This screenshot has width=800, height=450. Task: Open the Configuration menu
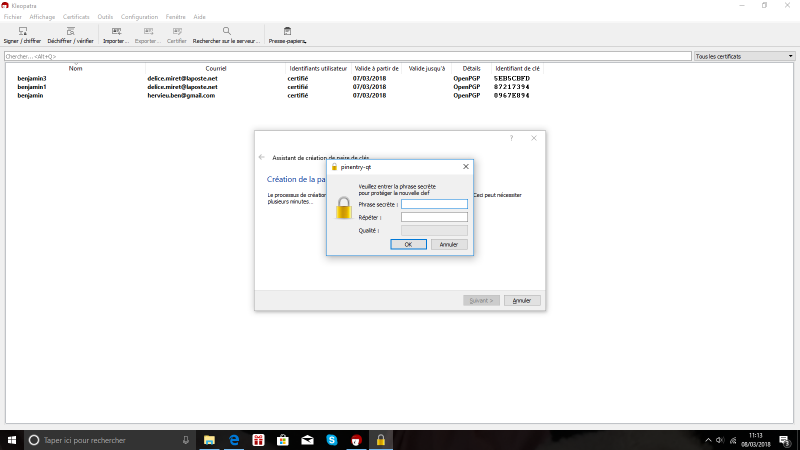pos(139,17)
